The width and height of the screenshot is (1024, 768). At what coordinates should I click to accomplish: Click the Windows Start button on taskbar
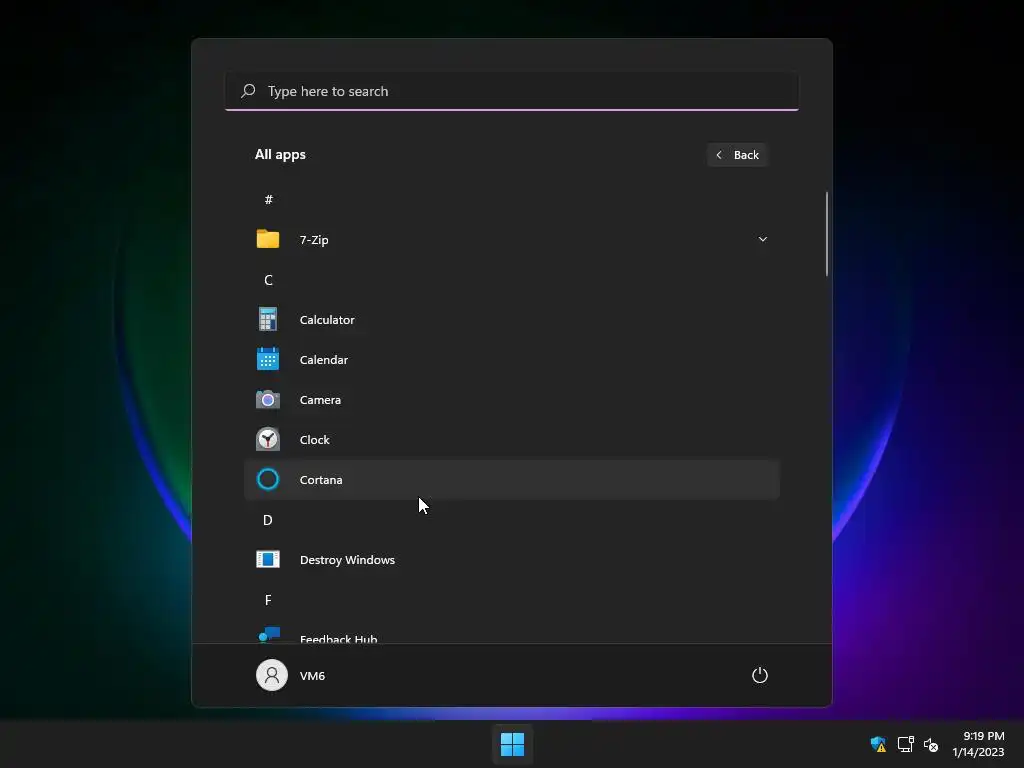(512, 744)
